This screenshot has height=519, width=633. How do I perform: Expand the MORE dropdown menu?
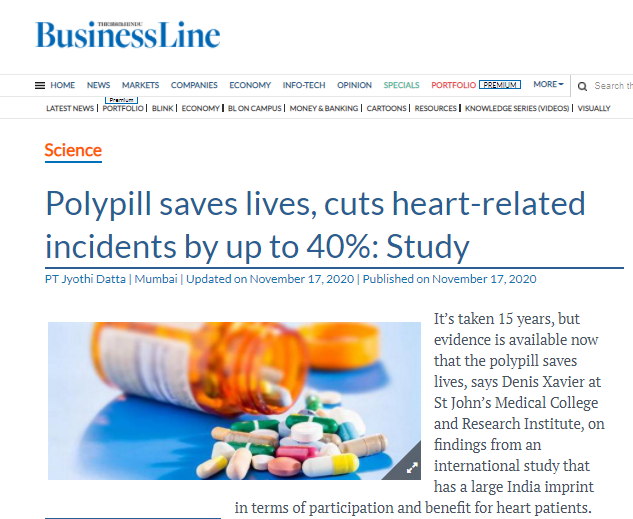(548, 84)
